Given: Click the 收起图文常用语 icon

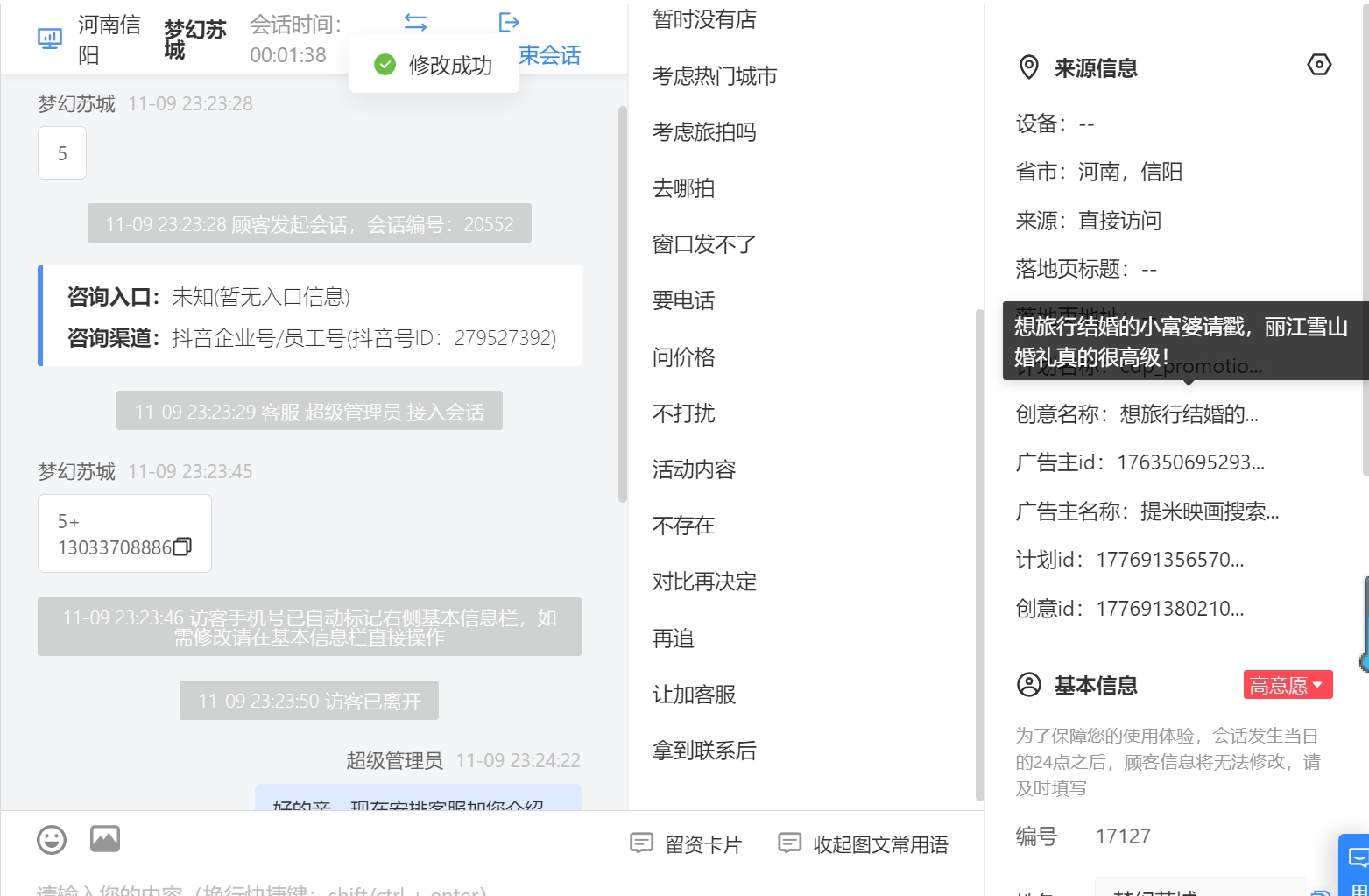Looking at the screenshot, I should coord(790,843).
